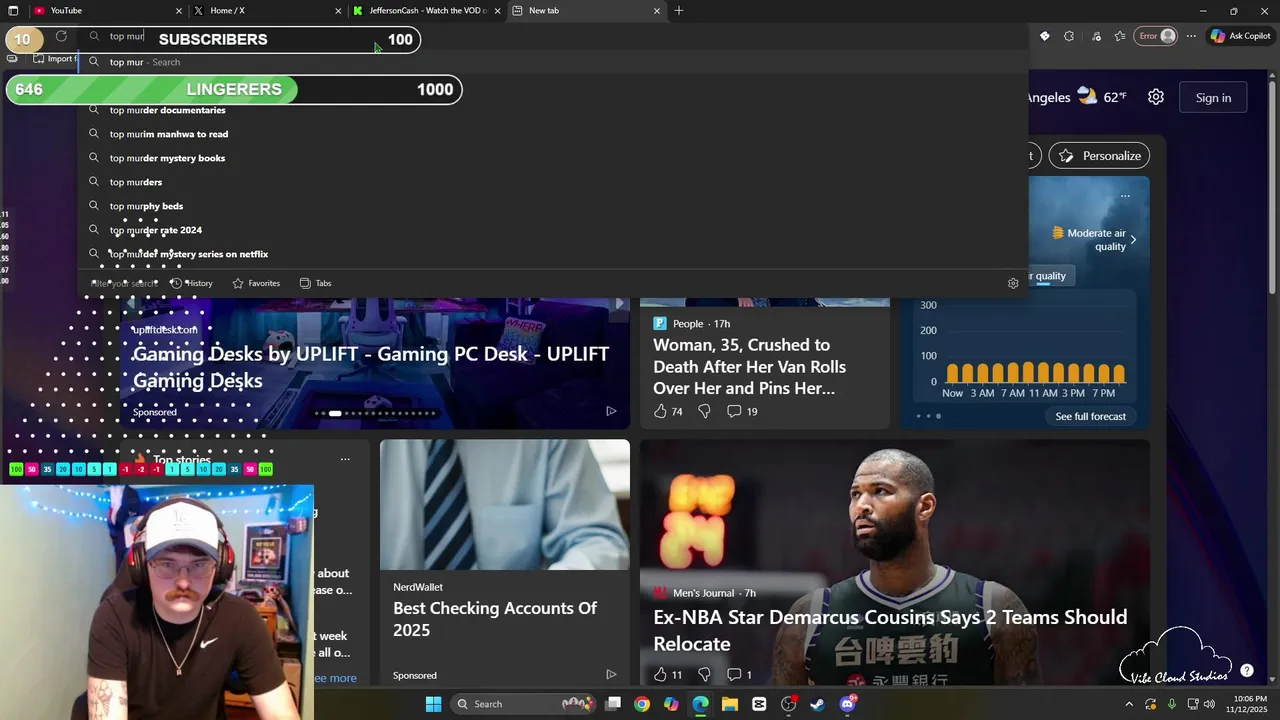Viewport: 1280px width, 720px height.
Task: Open Best Checking Accounts Of 2025 article
Action: [495, 619]
